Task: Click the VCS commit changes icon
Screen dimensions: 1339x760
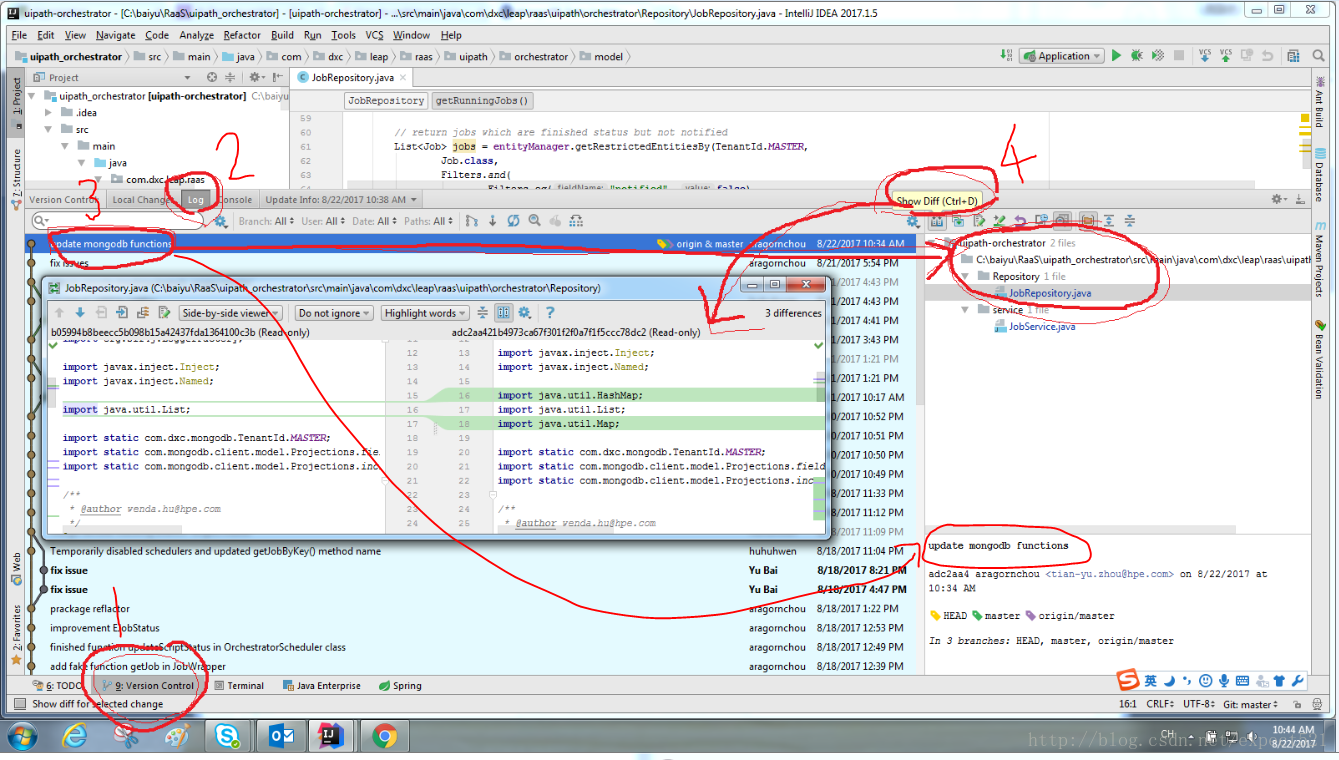Action: pos(1226,56)
